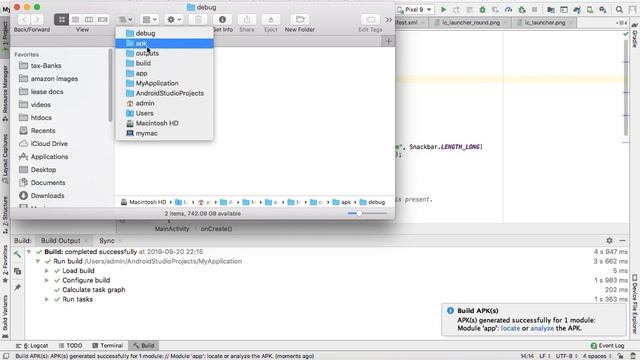Open the Build Output tab
The height and width of the screenshot is (360, 640).
(61, 241)
